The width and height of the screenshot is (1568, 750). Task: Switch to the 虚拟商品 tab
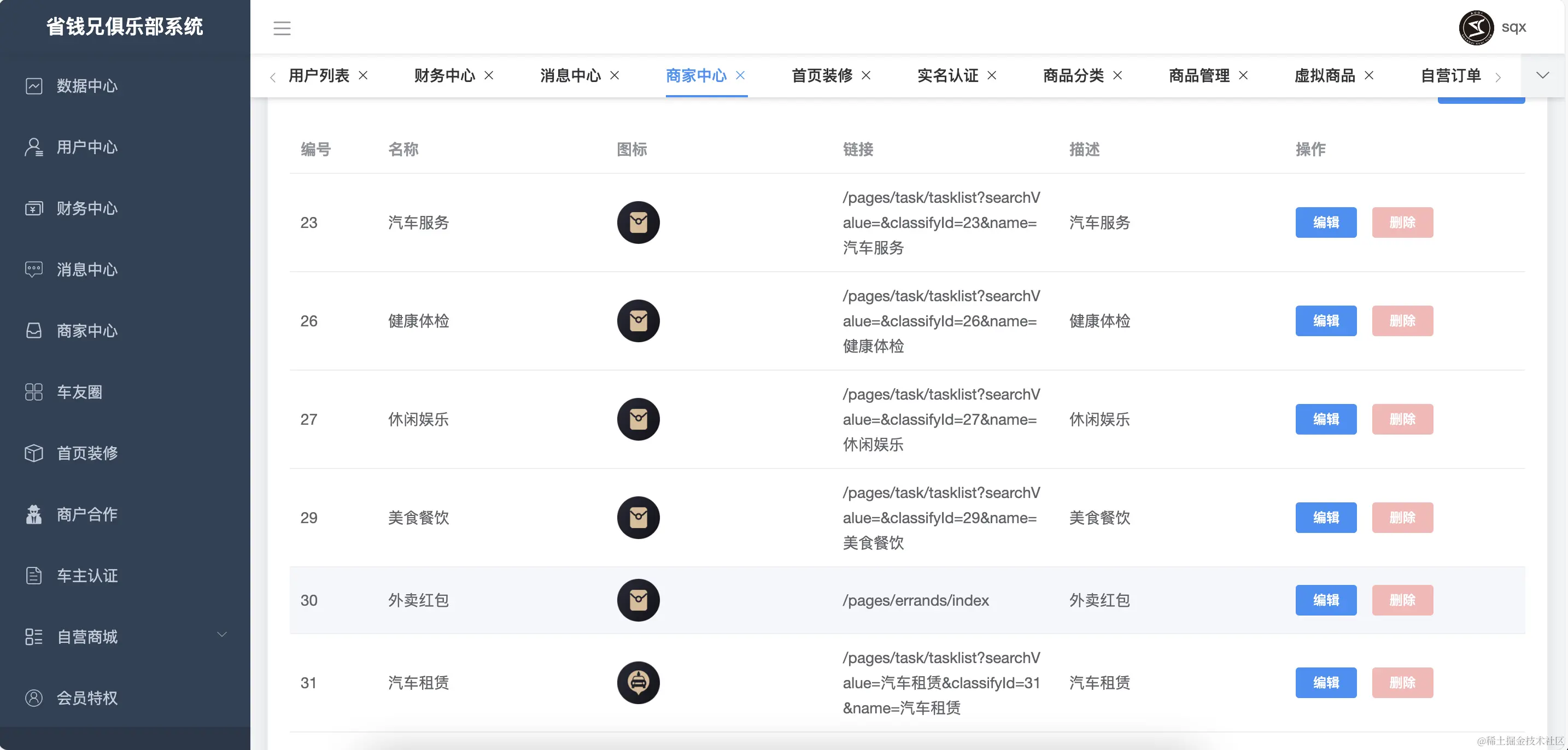coord(1324,75)
